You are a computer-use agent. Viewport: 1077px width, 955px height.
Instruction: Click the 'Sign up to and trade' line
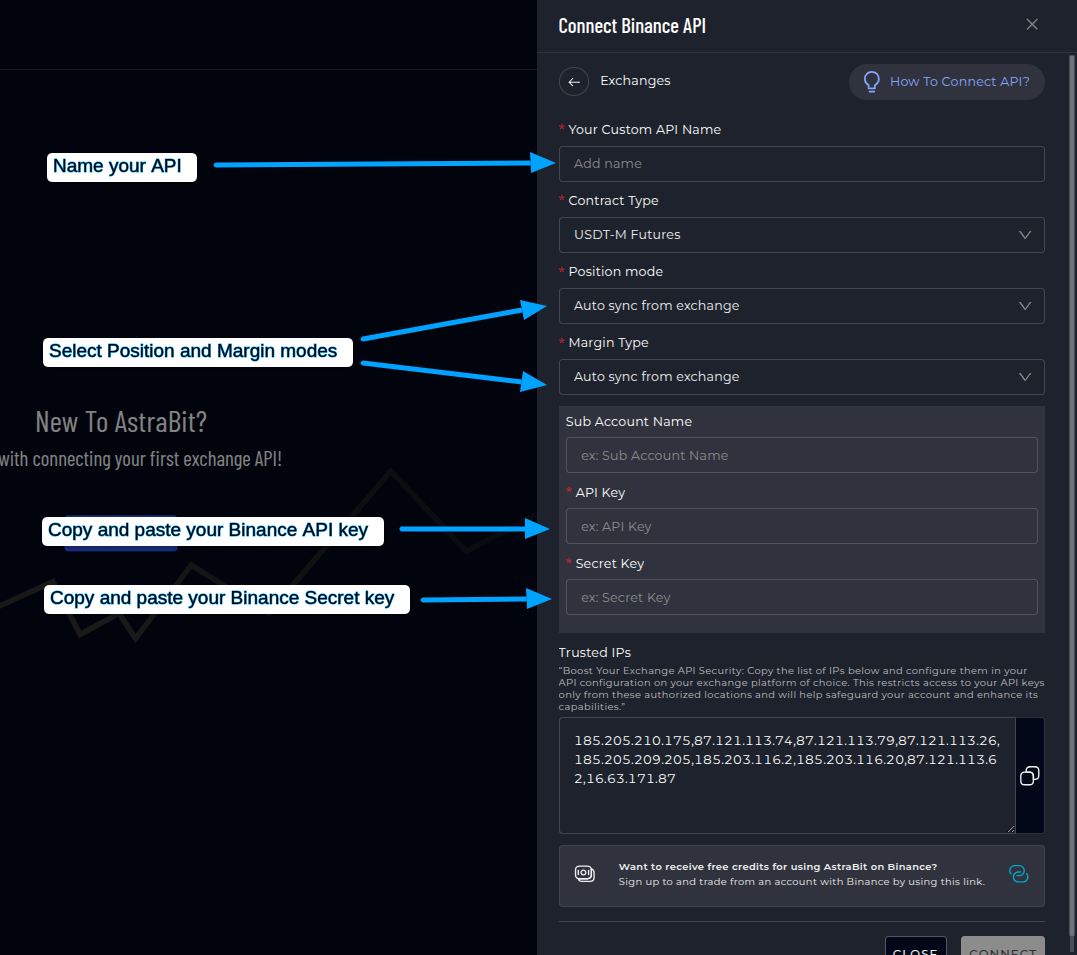[x=802, y=881]
